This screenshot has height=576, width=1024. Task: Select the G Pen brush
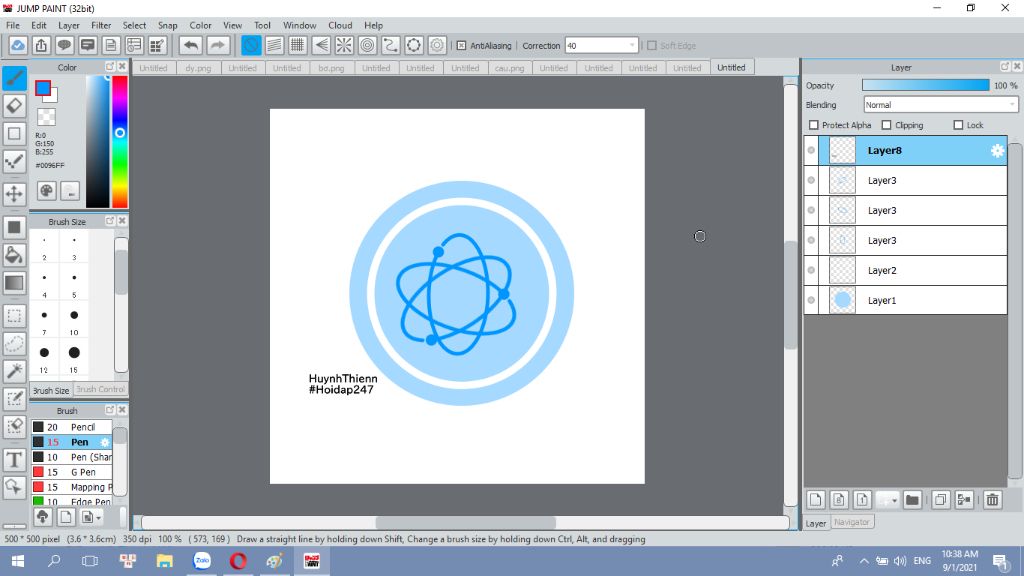click(x=72, y=472)
